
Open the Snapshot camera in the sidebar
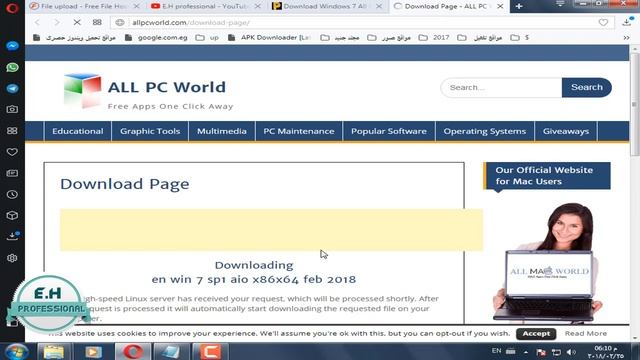click(12, 109)
